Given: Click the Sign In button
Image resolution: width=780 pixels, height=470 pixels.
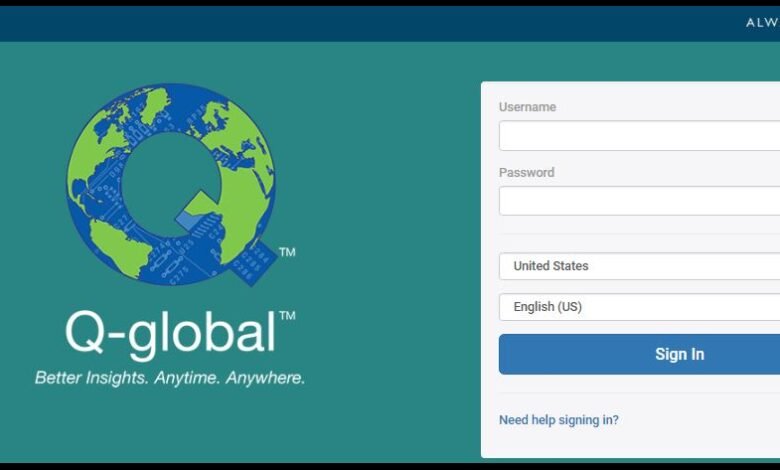Looking at the screenshot, I should click(x=640, y=354).
